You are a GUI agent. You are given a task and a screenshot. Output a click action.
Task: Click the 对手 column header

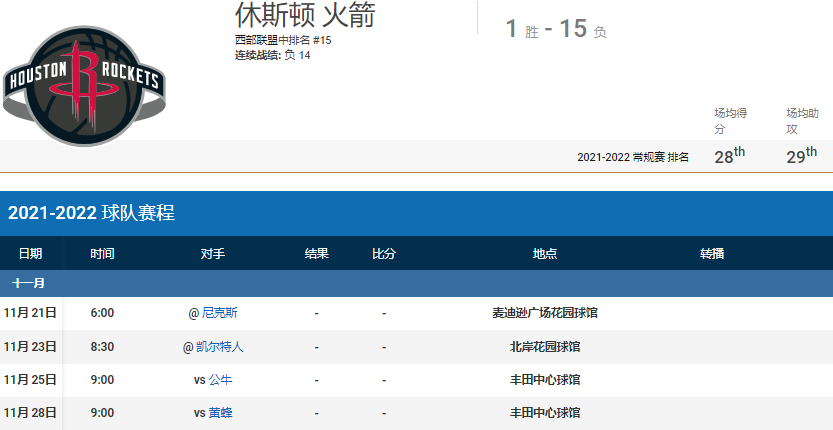213,254
